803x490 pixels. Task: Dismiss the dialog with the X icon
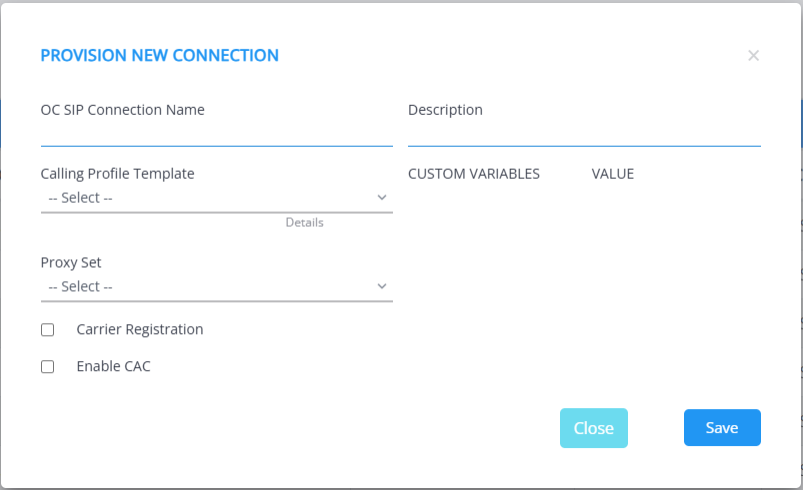coord(754,56)
